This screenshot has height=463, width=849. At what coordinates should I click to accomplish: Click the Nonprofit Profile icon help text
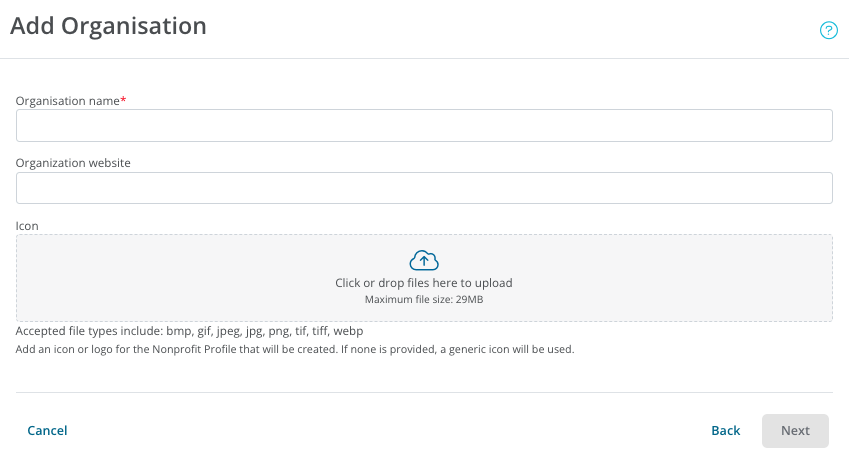click(295, 349)
